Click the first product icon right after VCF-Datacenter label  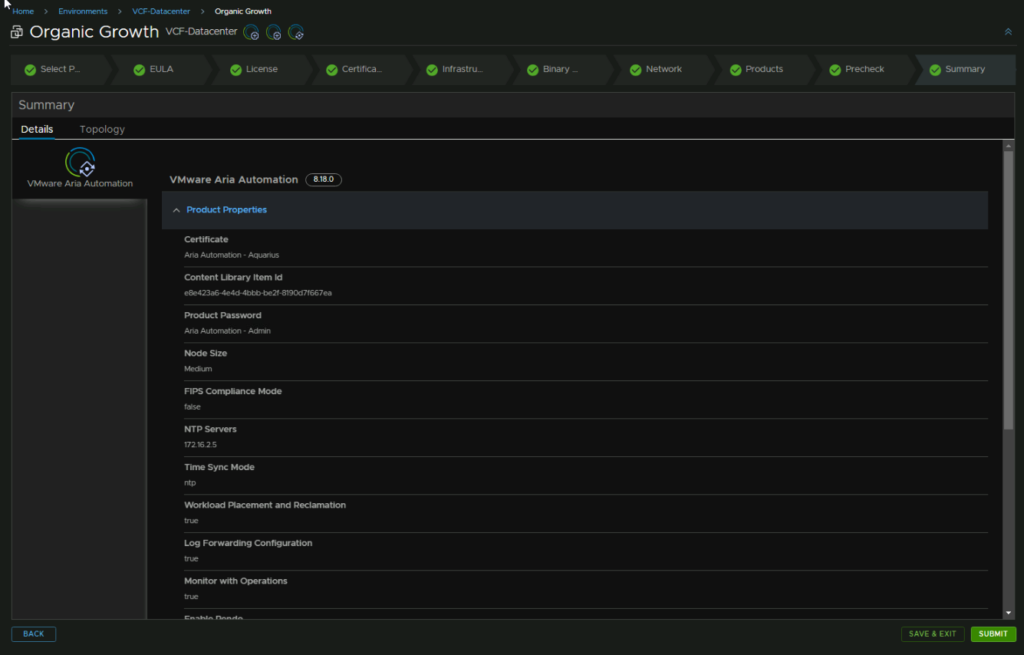pyautogui.click(x=251, y=32)
